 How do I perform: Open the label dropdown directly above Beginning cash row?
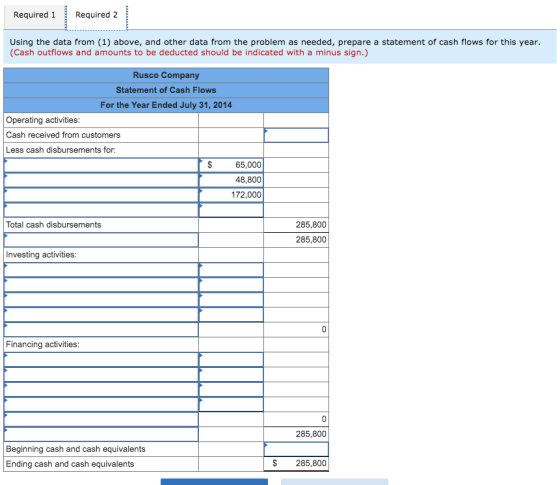101,434
